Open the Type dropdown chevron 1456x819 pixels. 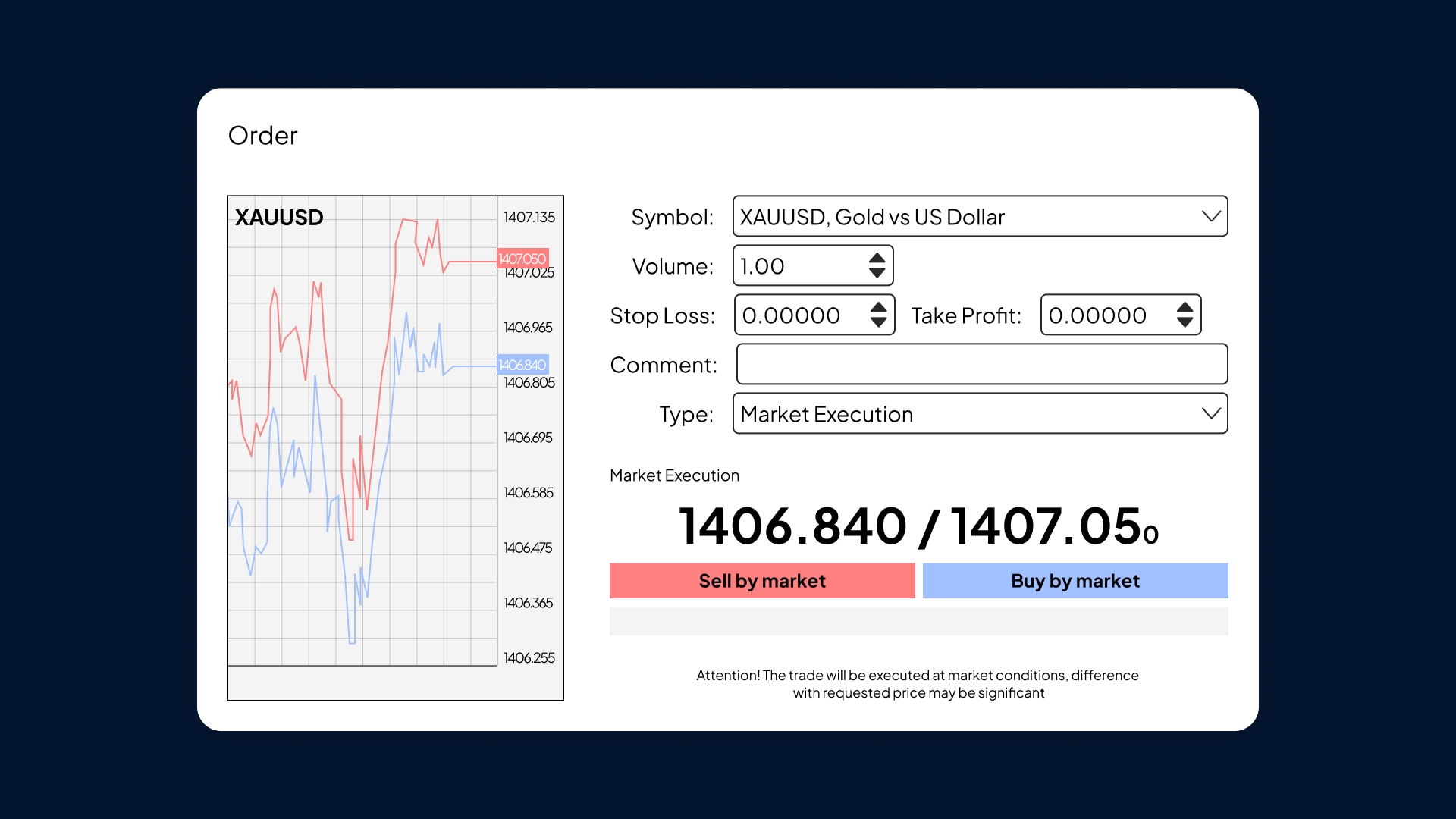(x=1211, y=413)
